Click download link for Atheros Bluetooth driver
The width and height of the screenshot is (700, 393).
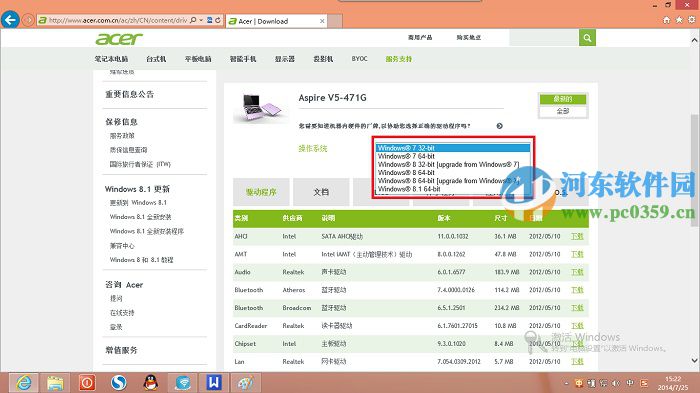577,290
